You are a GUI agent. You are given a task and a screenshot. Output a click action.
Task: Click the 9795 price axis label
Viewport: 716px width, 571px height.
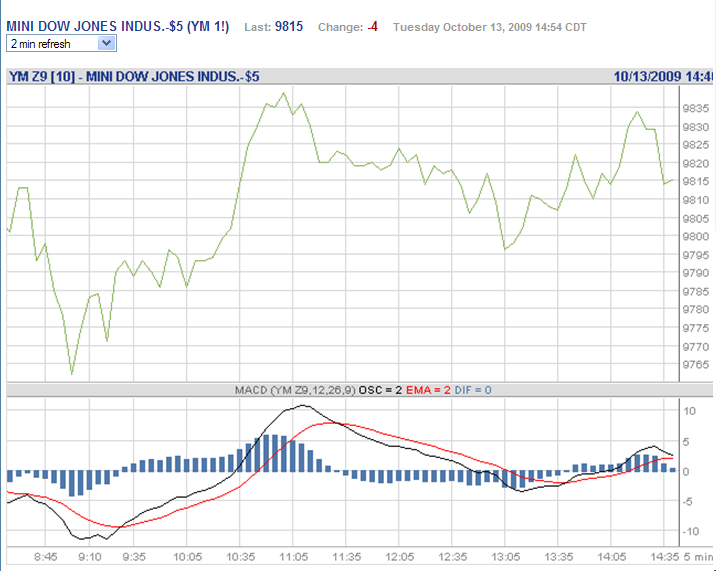(x=696, y=255)
